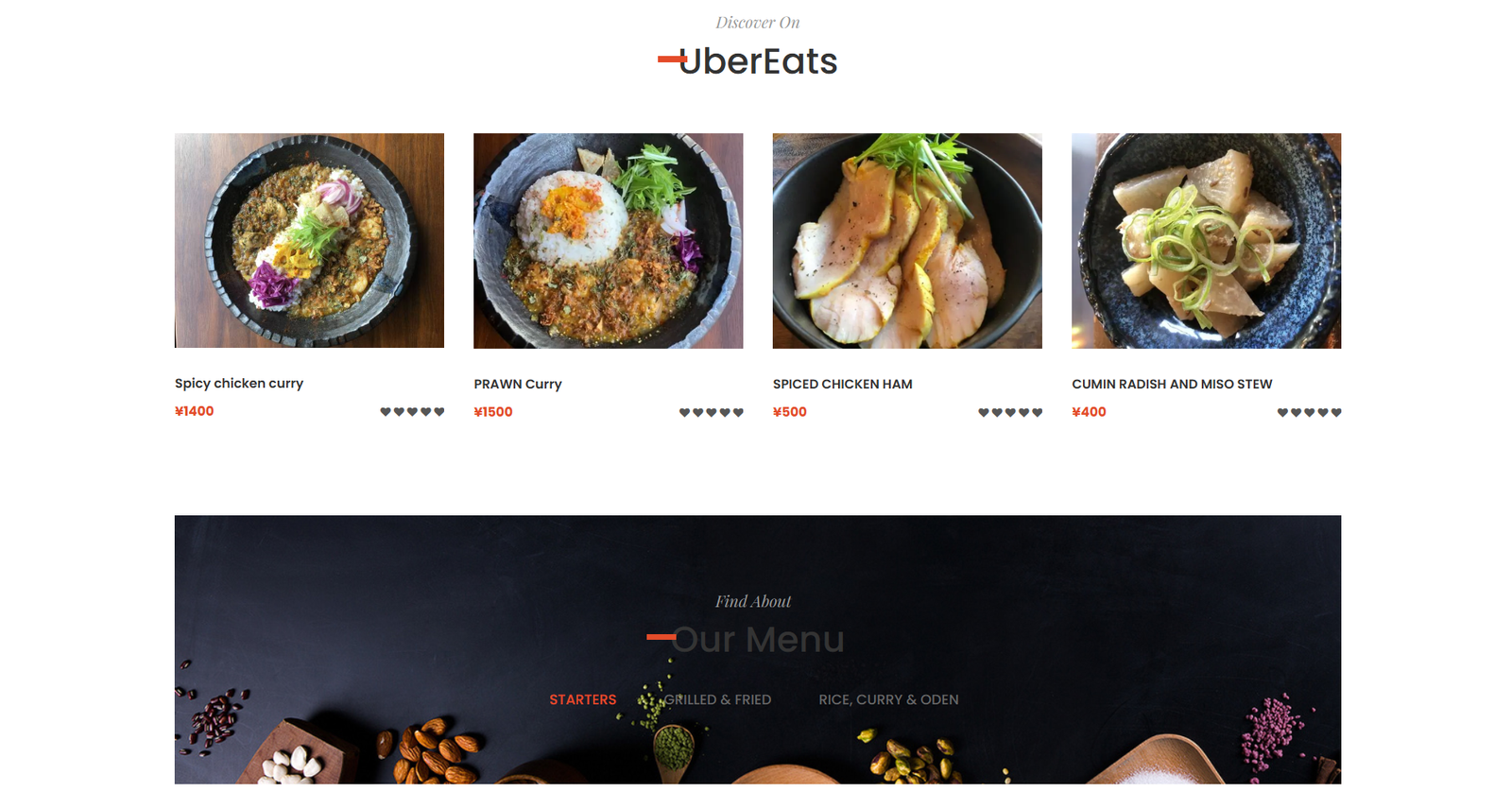The image size is (1512, 809).
Task: Open SPICED CHICKEN HAM title link
Action: pyautogui.click(x=843, y=385)
